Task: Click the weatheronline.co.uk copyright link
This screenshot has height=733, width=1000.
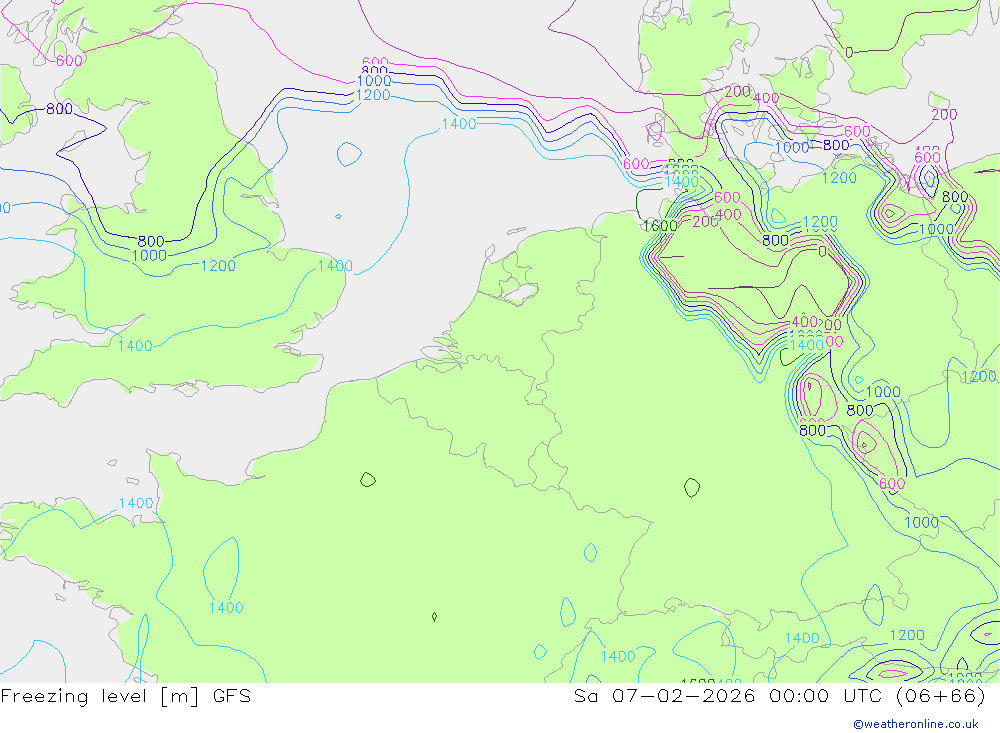Action: (916, 724)
